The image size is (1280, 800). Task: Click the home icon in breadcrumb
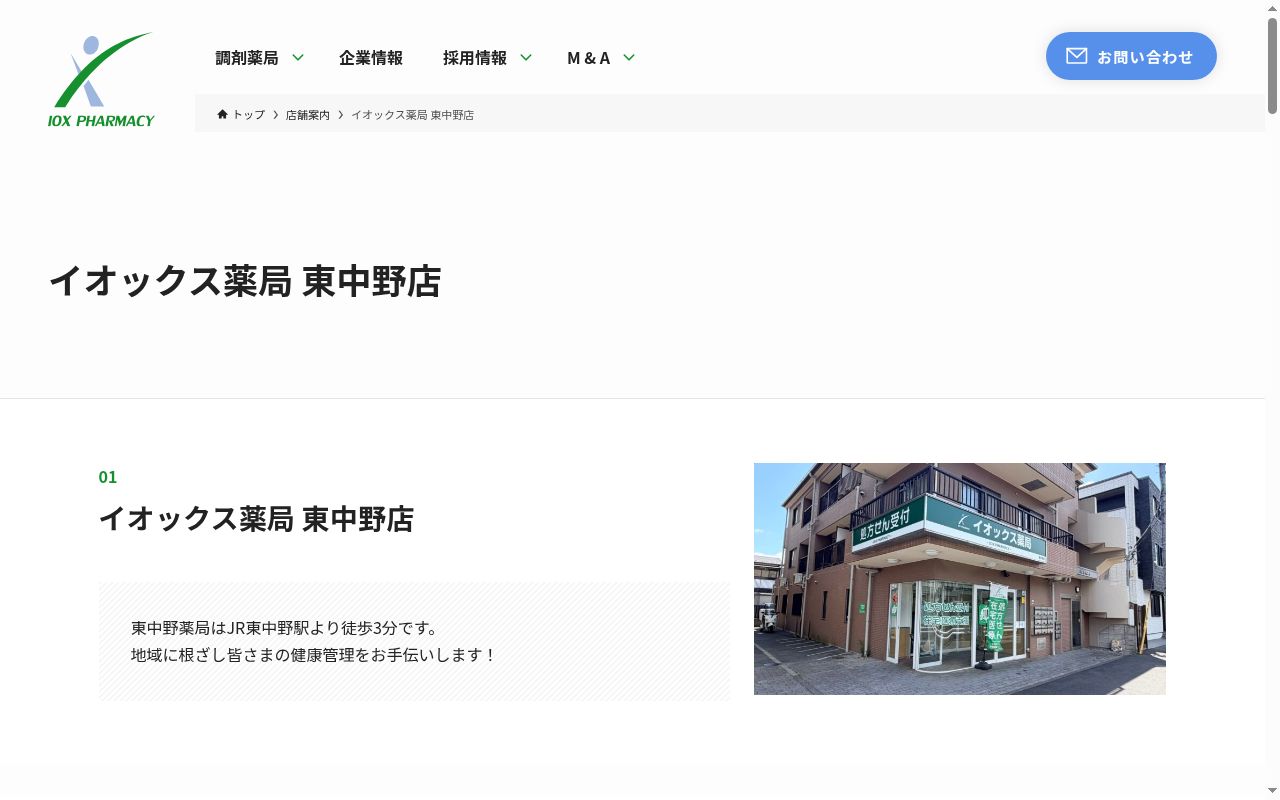tap(222, 114)
